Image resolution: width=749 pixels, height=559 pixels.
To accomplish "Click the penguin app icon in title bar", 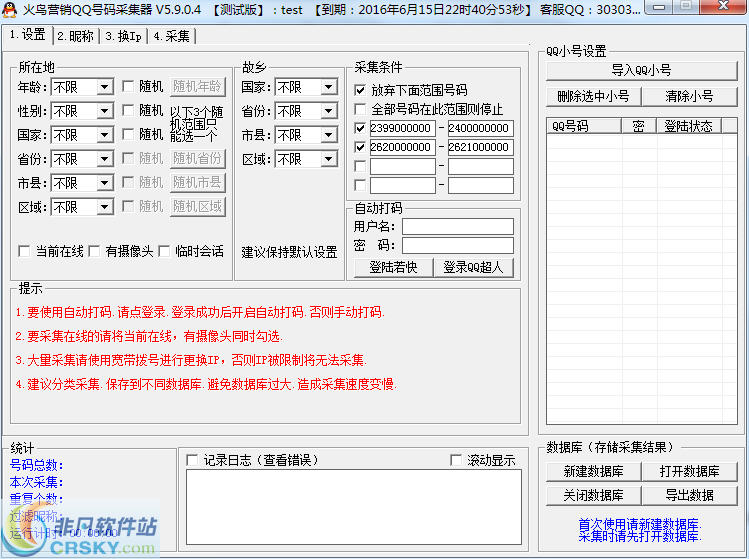I will click(x=9, y=10).
